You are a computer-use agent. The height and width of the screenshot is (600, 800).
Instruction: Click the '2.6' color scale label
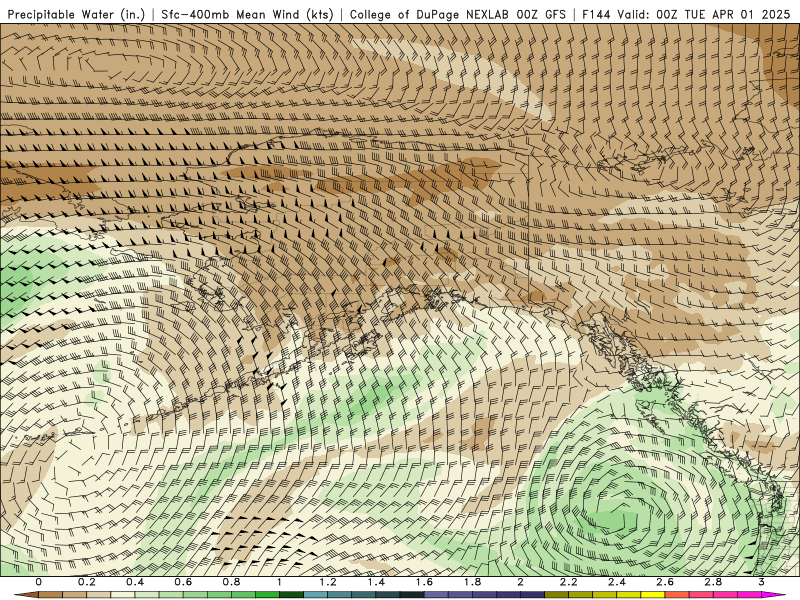[665, 582]
